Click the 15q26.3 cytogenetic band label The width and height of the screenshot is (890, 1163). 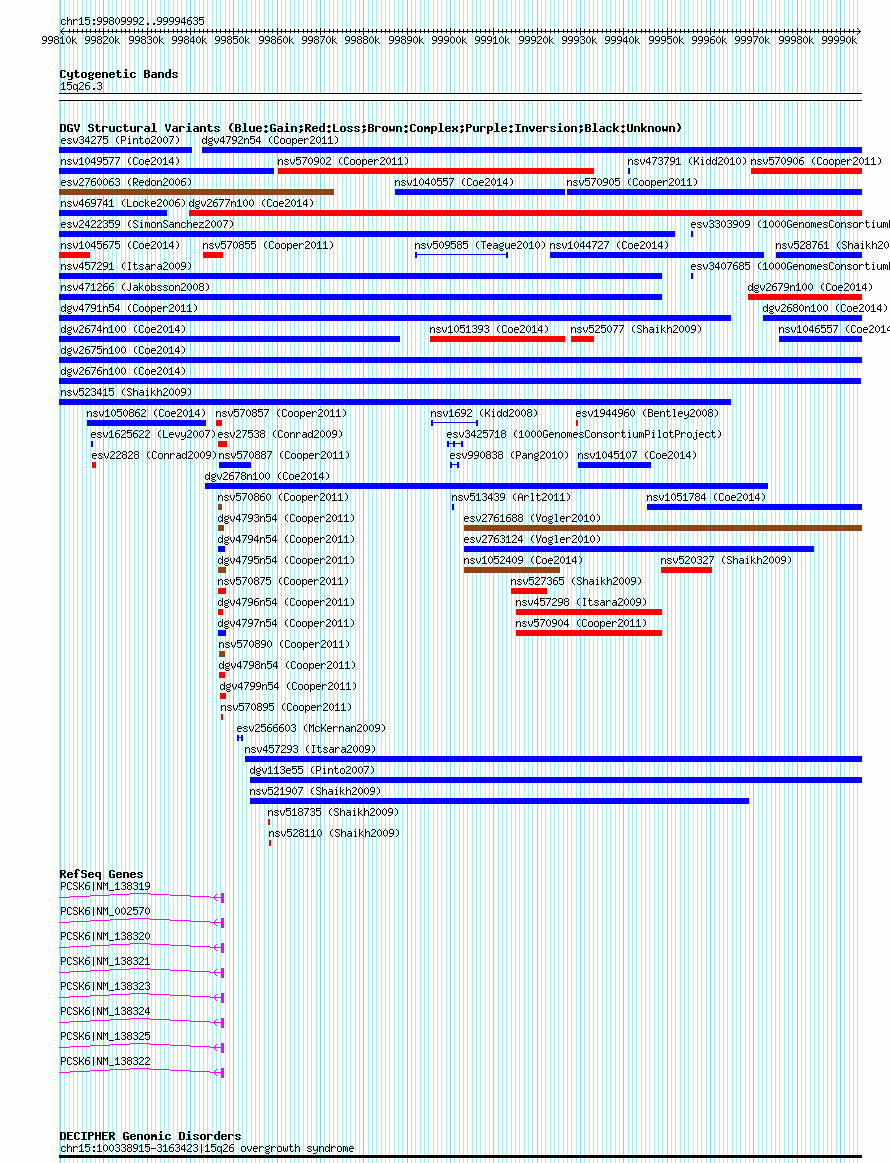[x=82, y=86]
